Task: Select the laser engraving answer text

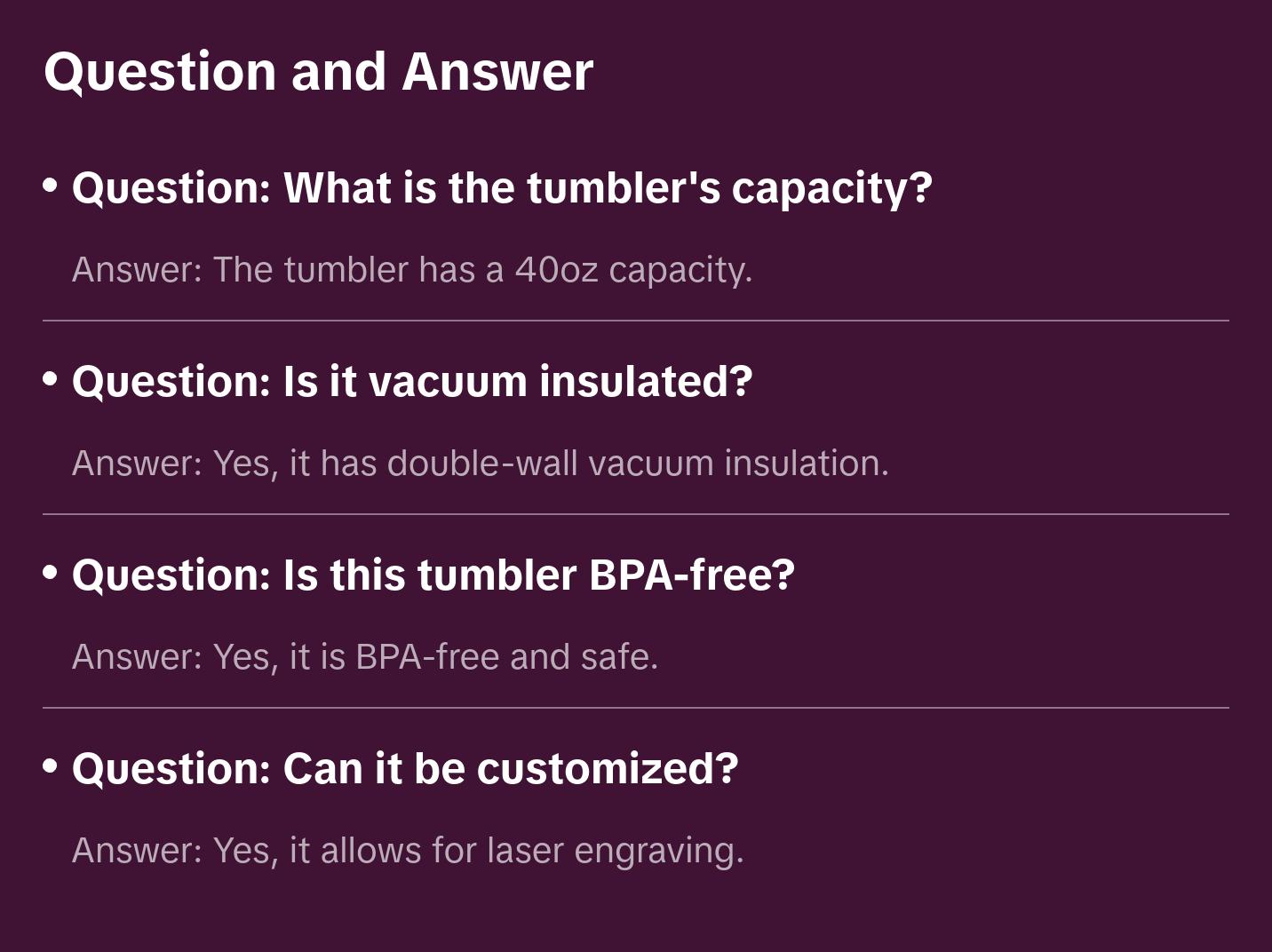Action: 408,851
